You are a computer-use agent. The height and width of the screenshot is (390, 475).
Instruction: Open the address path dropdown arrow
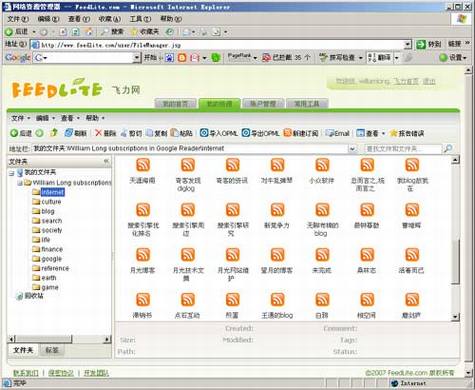pos(352,149)
